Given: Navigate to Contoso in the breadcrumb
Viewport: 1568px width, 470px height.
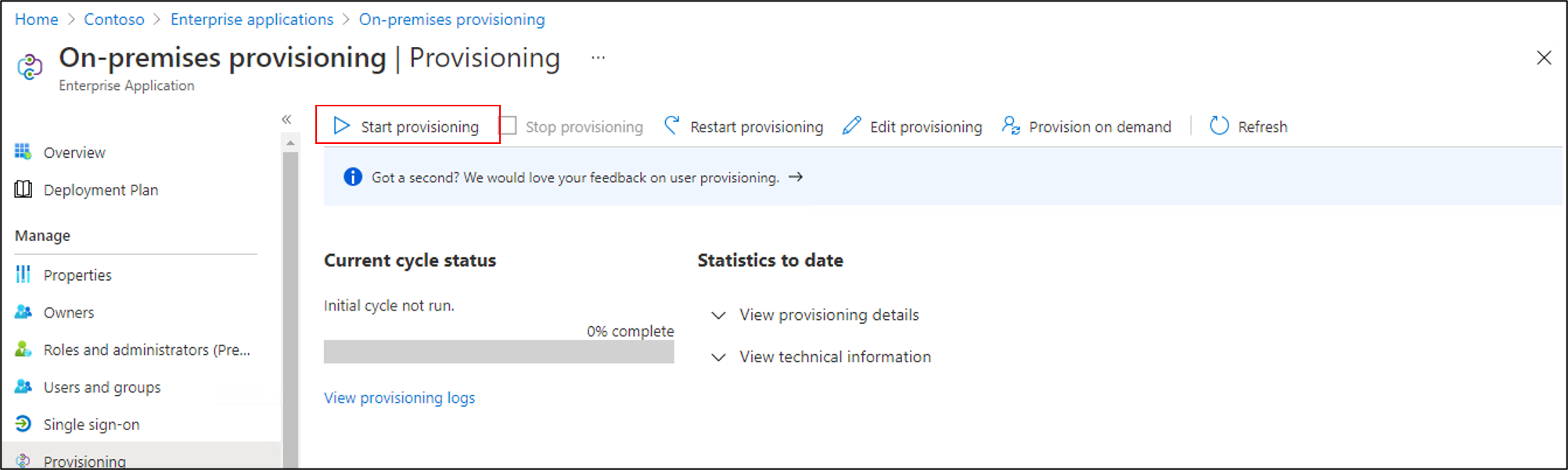Looking at the screenshot, I should tap(114, 19).
